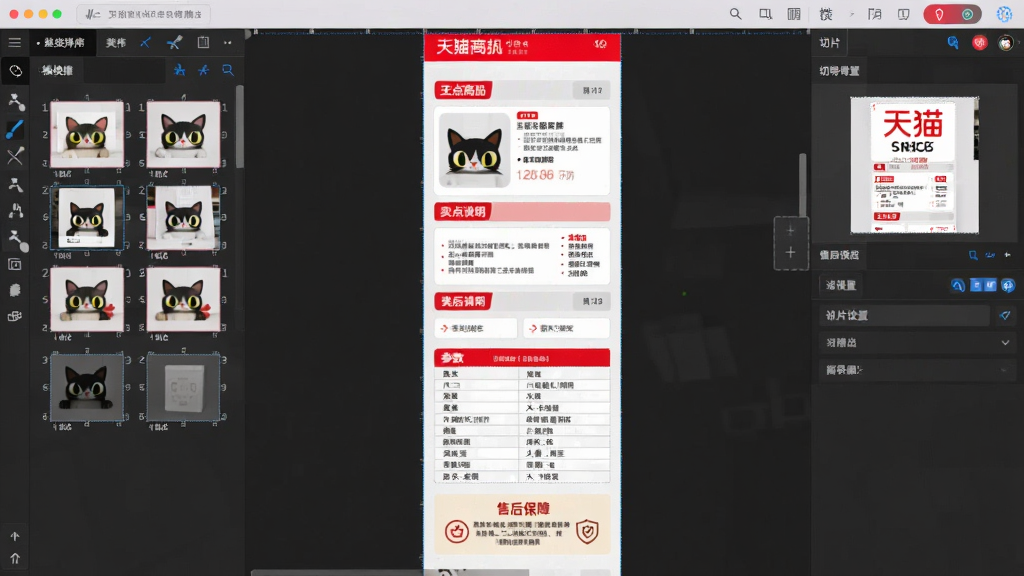Select the tag tool in left toolbar

click(x=15, y=71)
